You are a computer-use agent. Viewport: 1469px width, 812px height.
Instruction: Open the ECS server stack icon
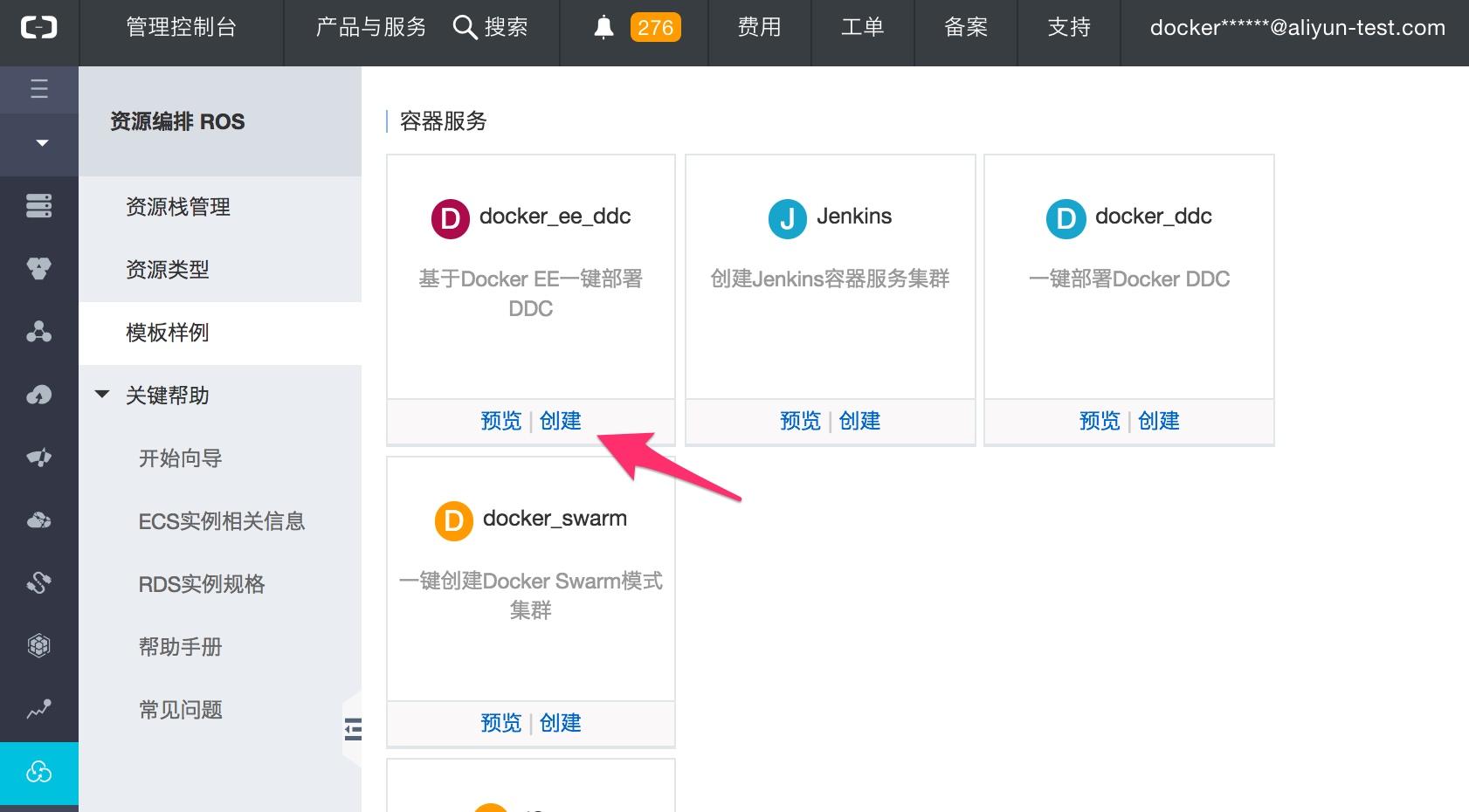38,206
